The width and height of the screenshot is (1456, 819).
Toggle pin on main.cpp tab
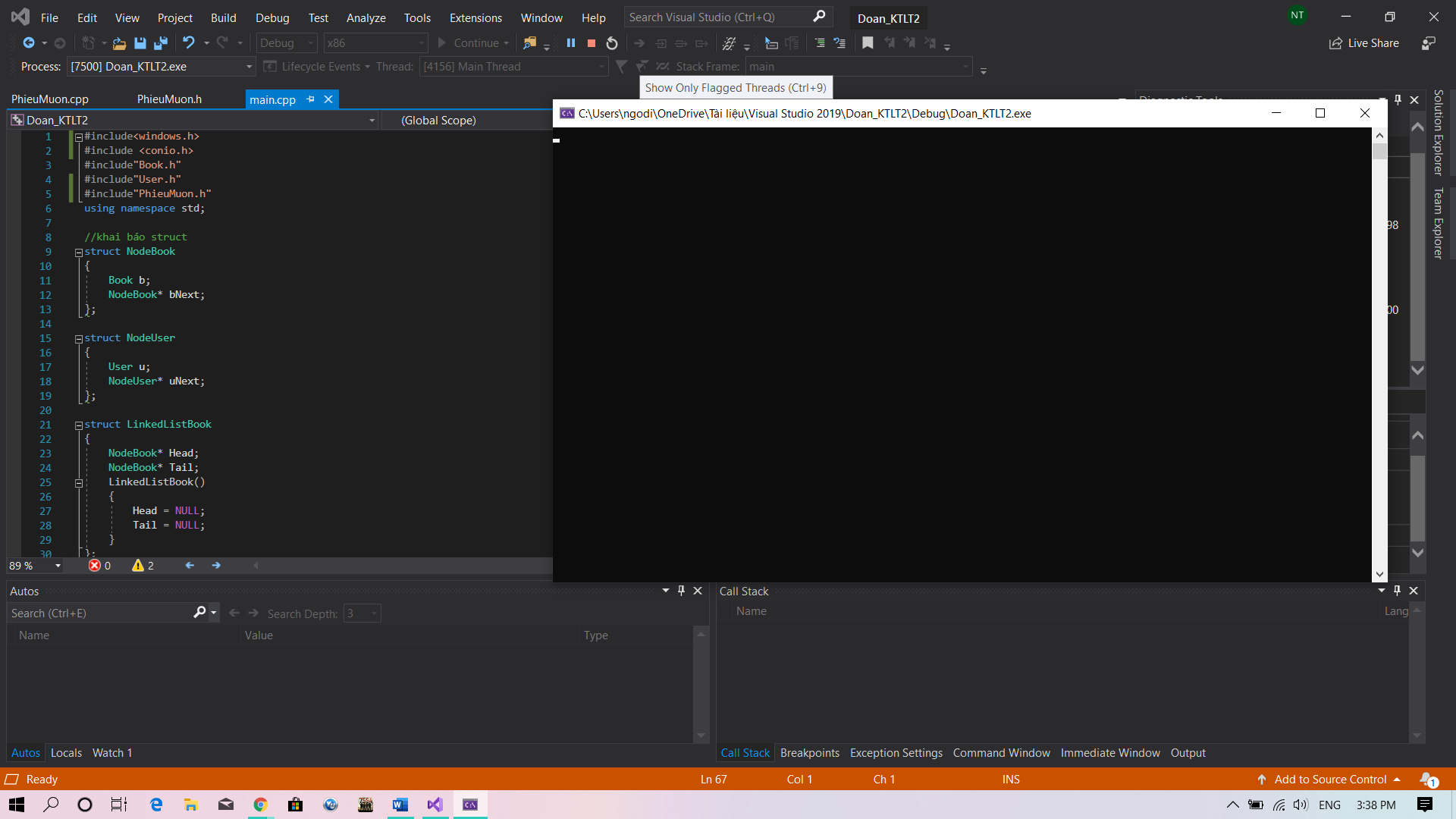[x=310, y=99]
